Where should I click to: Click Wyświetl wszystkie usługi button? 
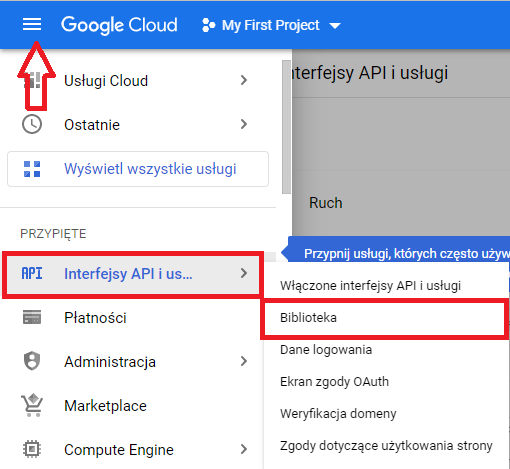click(138, 169)
